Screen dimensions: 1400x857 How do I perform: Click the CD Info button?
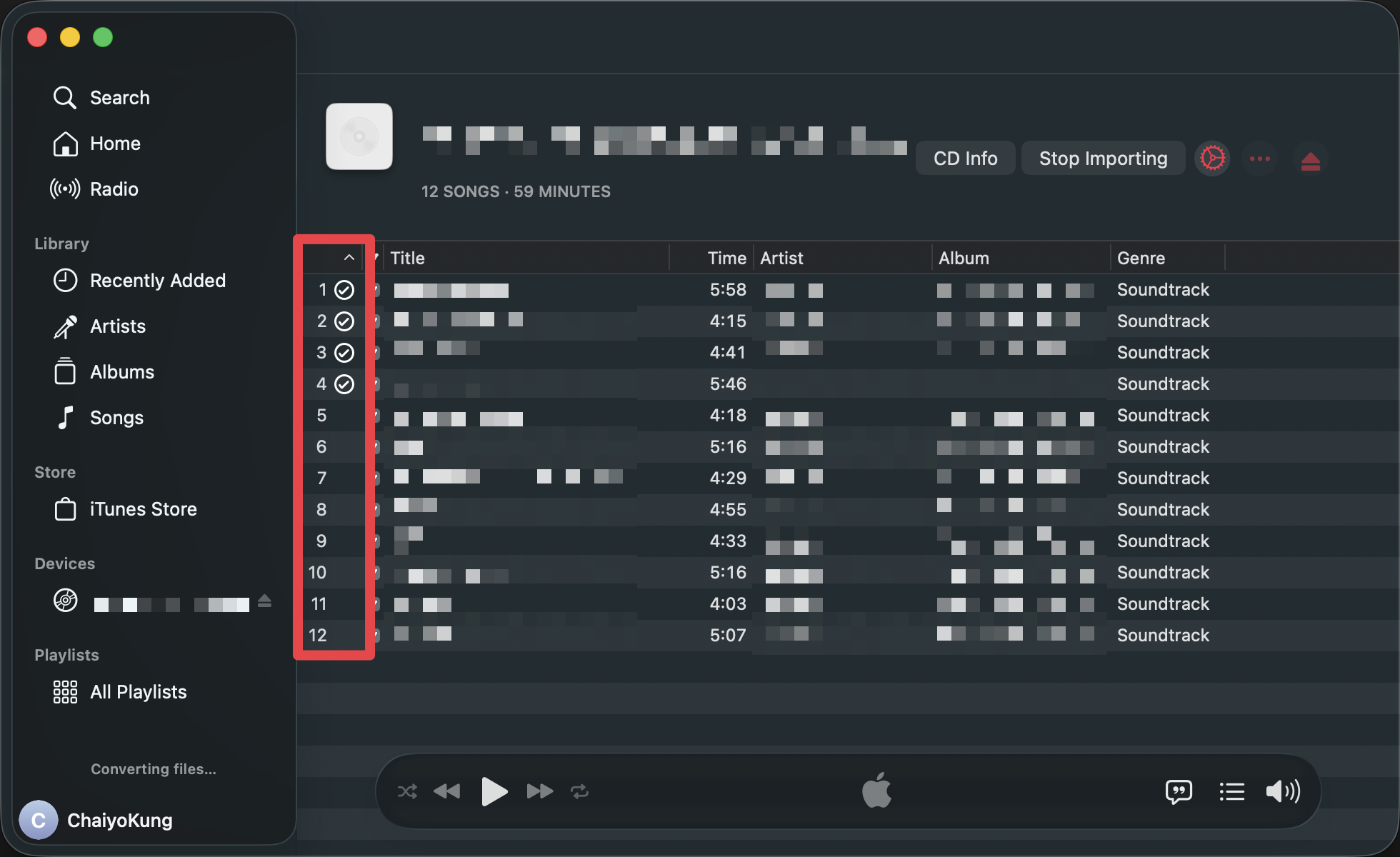pyautogui.click(x=965, y=159)
